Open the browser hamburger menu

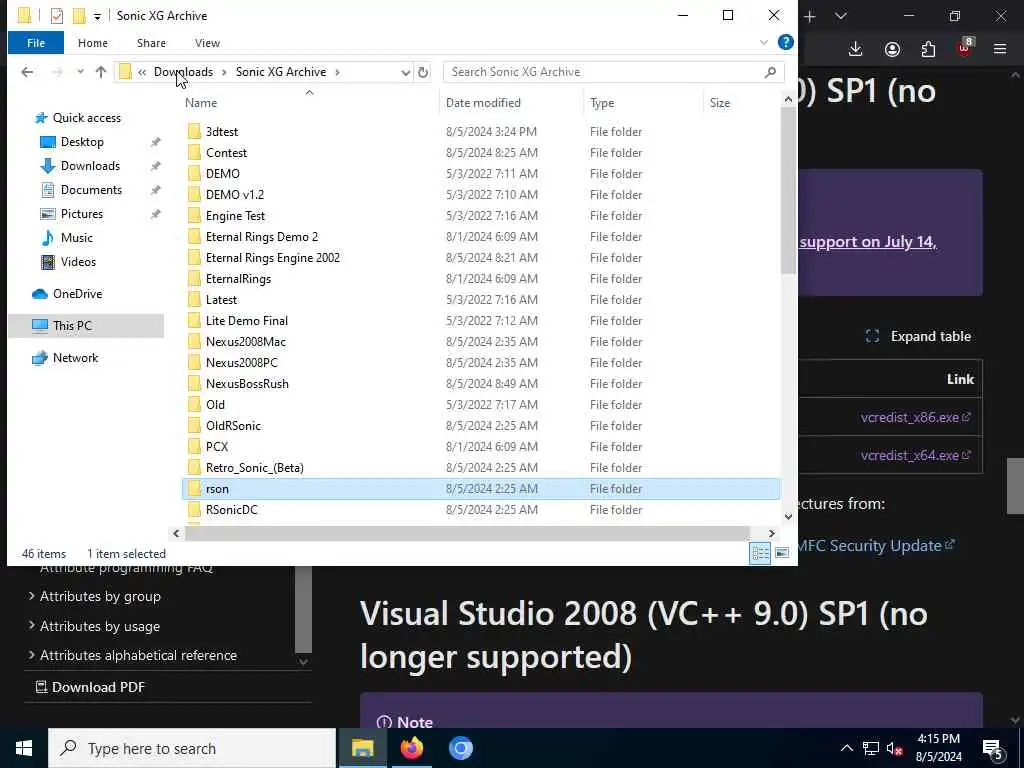(1000, 49)
